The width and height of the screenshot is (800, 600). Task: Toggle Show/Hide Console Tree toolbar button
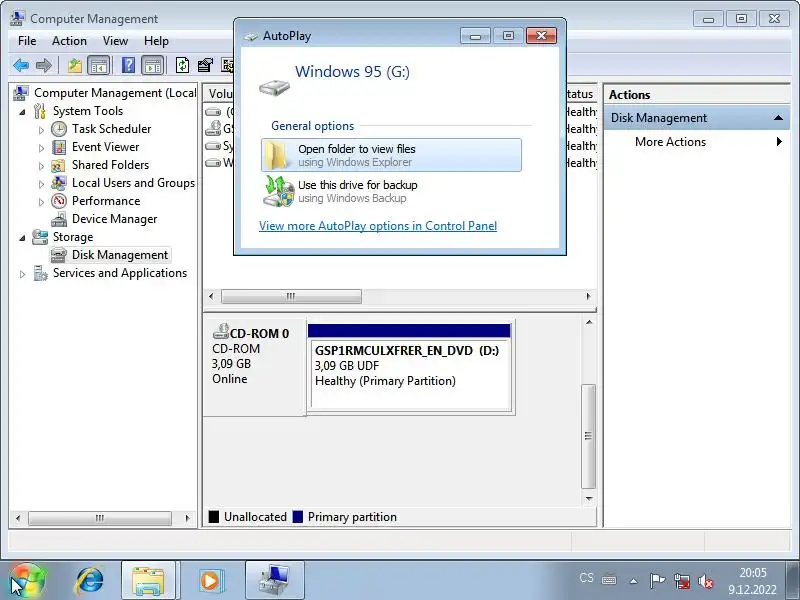click(x=98, y=65)
